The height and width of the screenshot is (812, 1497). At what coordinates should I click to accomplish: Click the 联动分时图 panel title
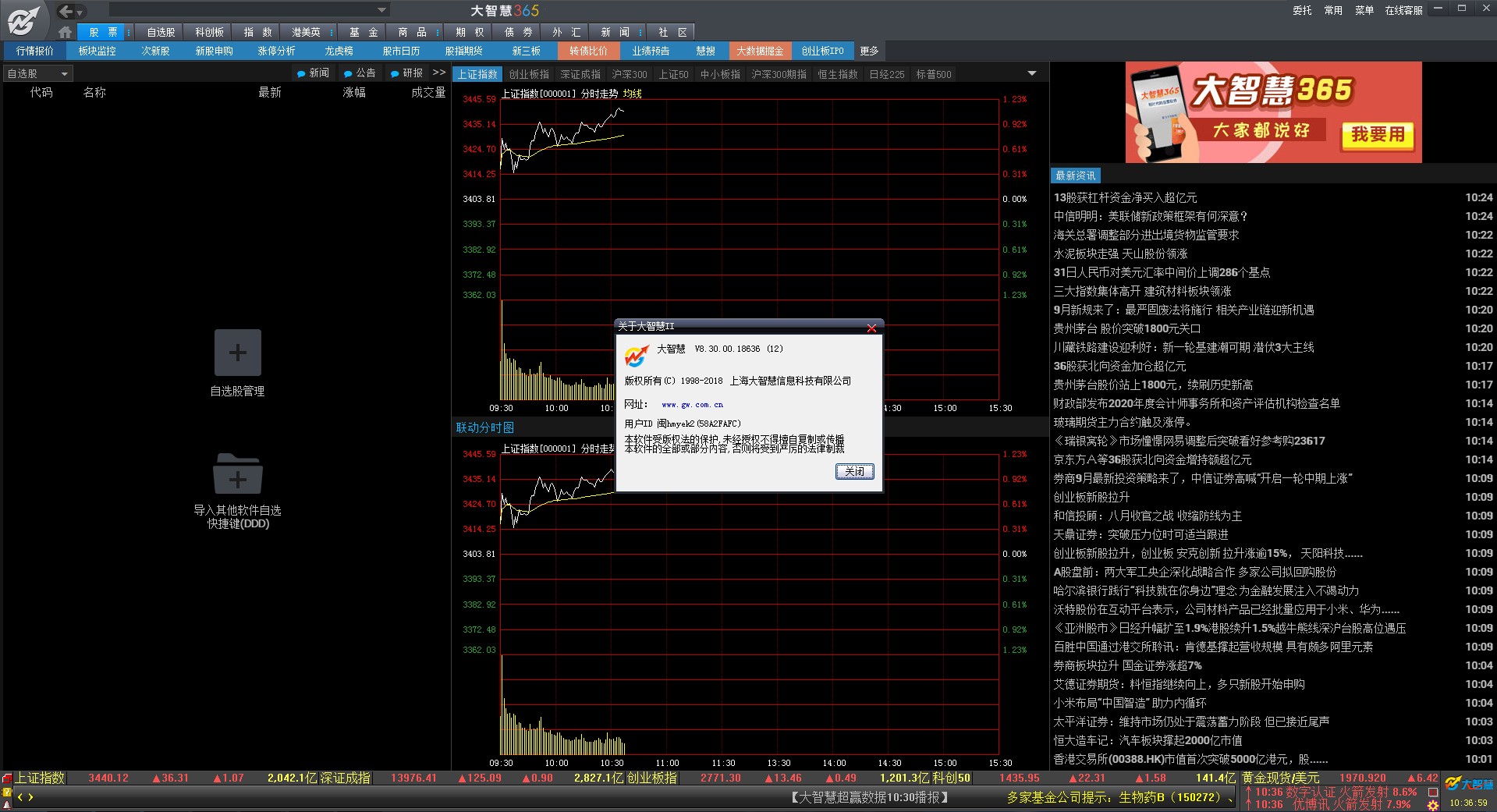(485, 427)
